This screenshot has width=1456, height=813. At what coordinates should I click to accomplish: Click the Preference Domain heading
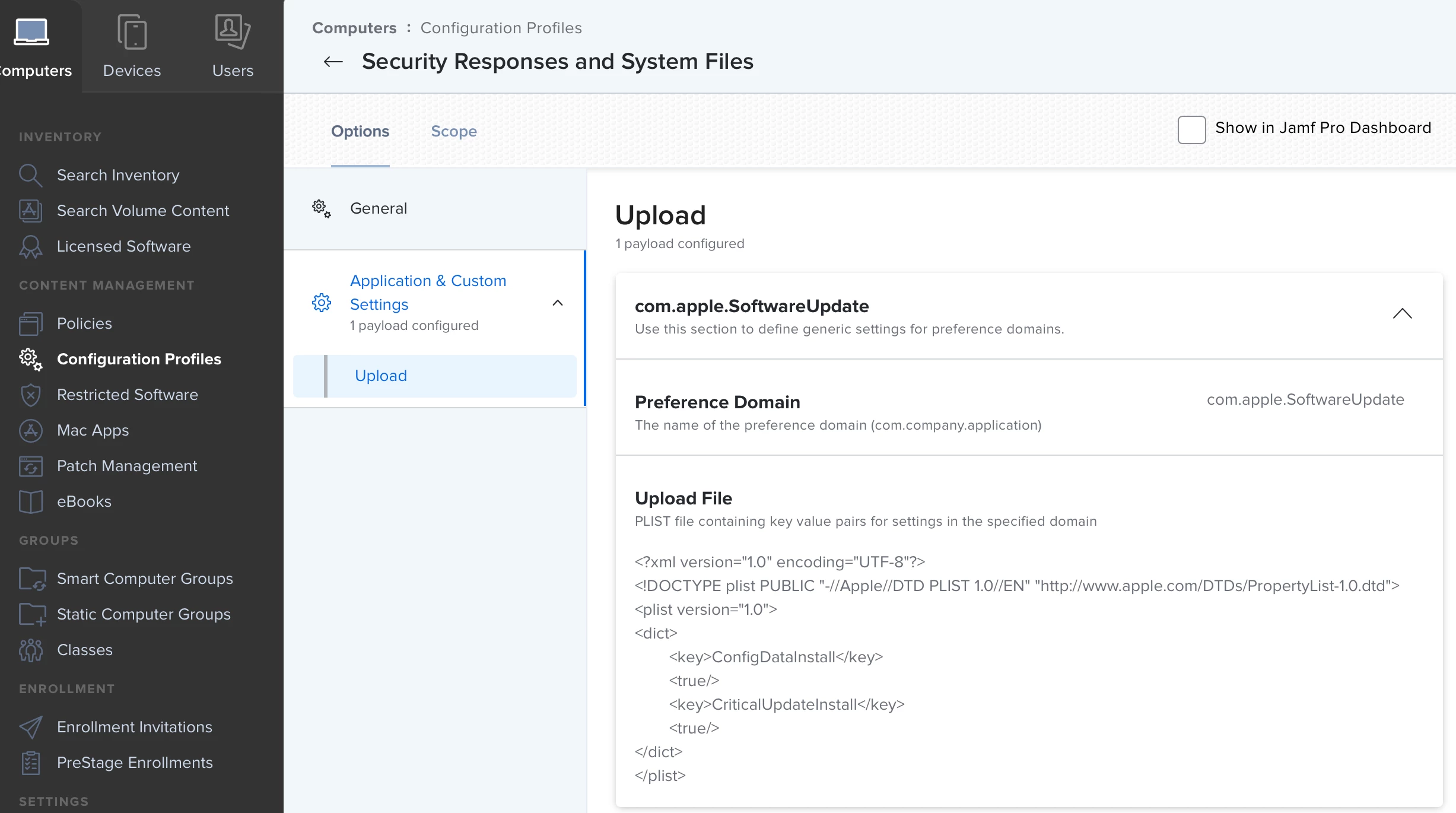point(717,402)
